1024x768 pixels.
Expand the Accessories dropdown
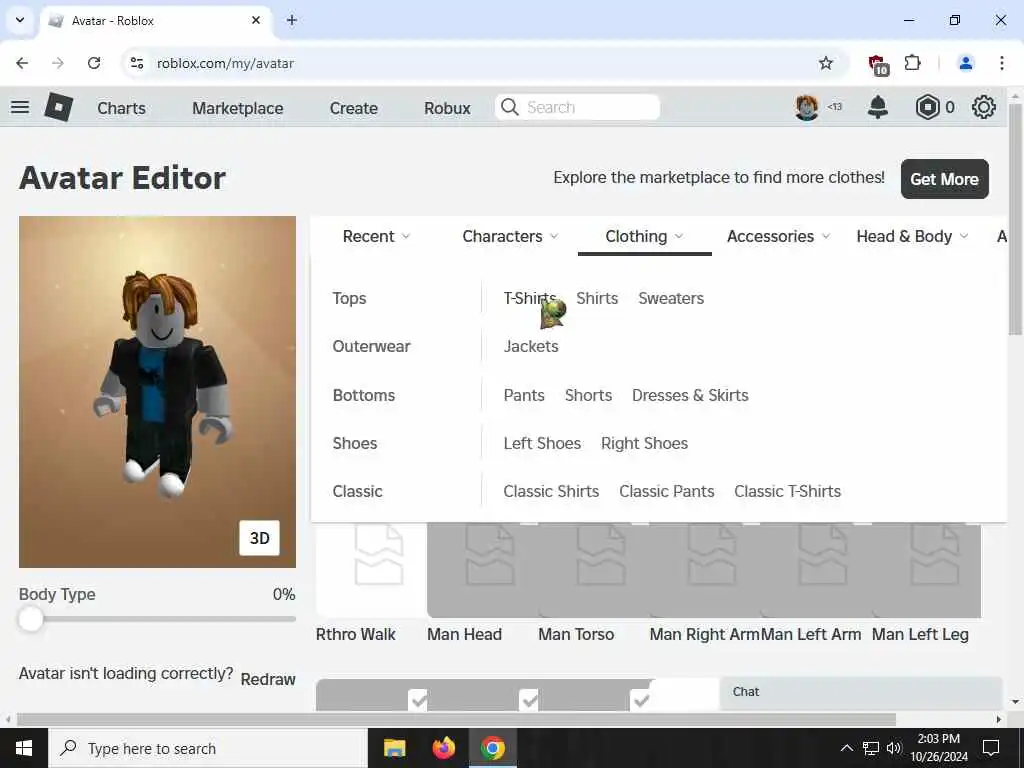(x=778, y=236)
